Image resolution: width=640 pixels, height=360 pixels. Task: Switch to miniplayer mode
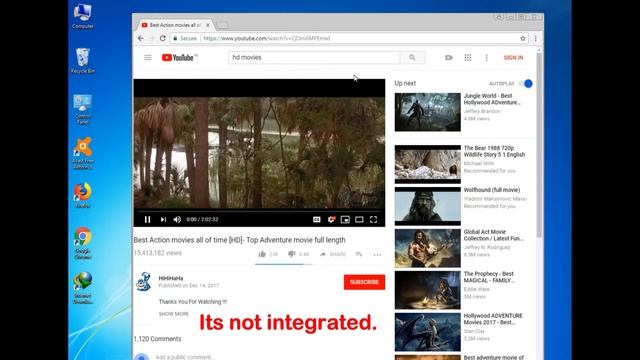pyautogui.click(x=345, y=220)
